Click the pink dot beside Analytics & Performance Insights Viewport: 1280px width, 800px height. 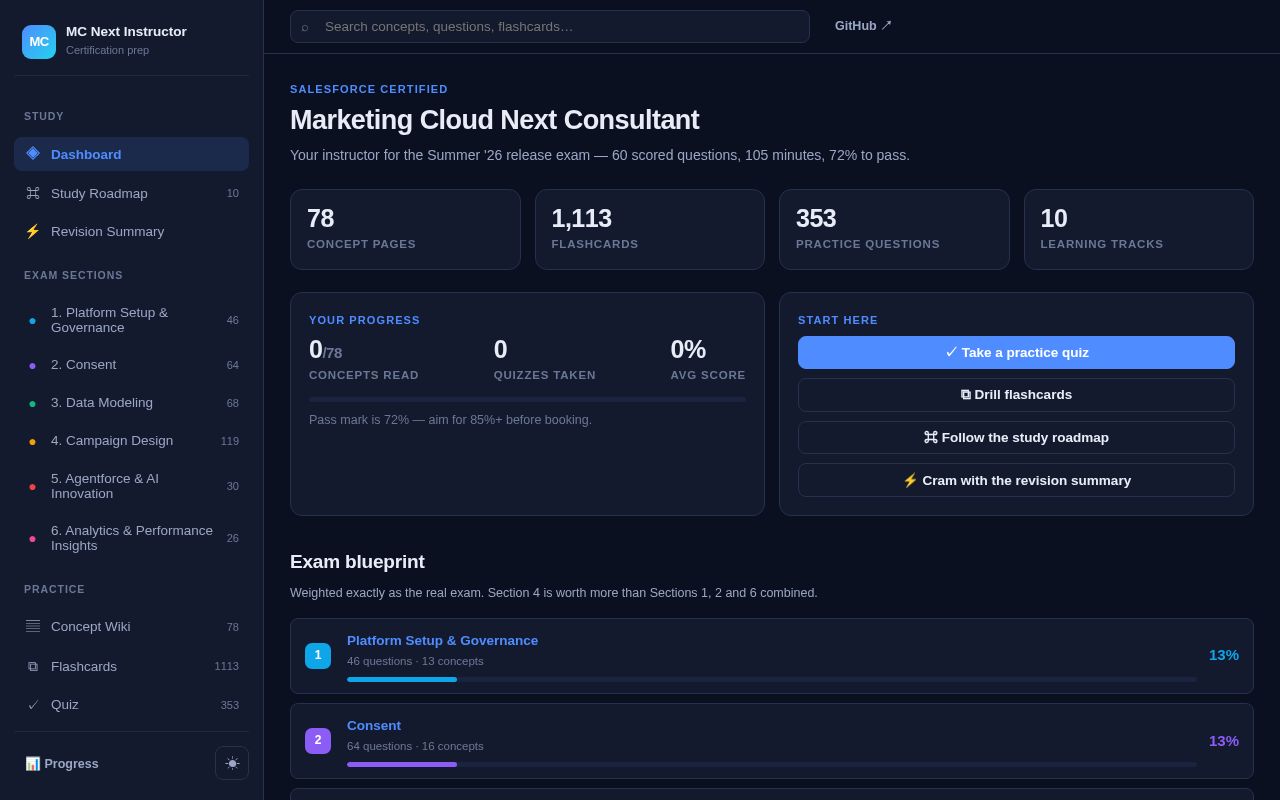32,539
